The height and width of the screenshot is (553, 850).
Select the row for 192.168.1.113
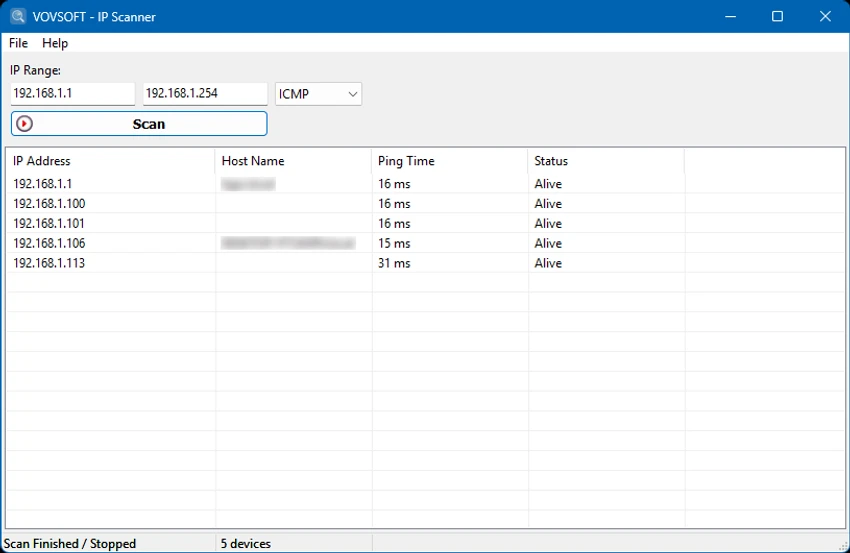click(426, 263)
